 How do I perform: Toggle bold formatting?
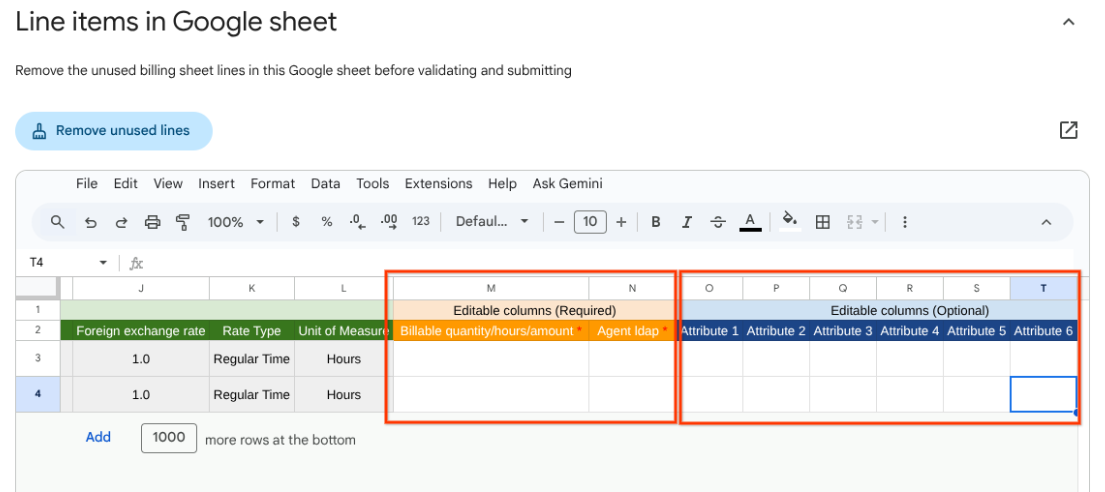[655, 222]
